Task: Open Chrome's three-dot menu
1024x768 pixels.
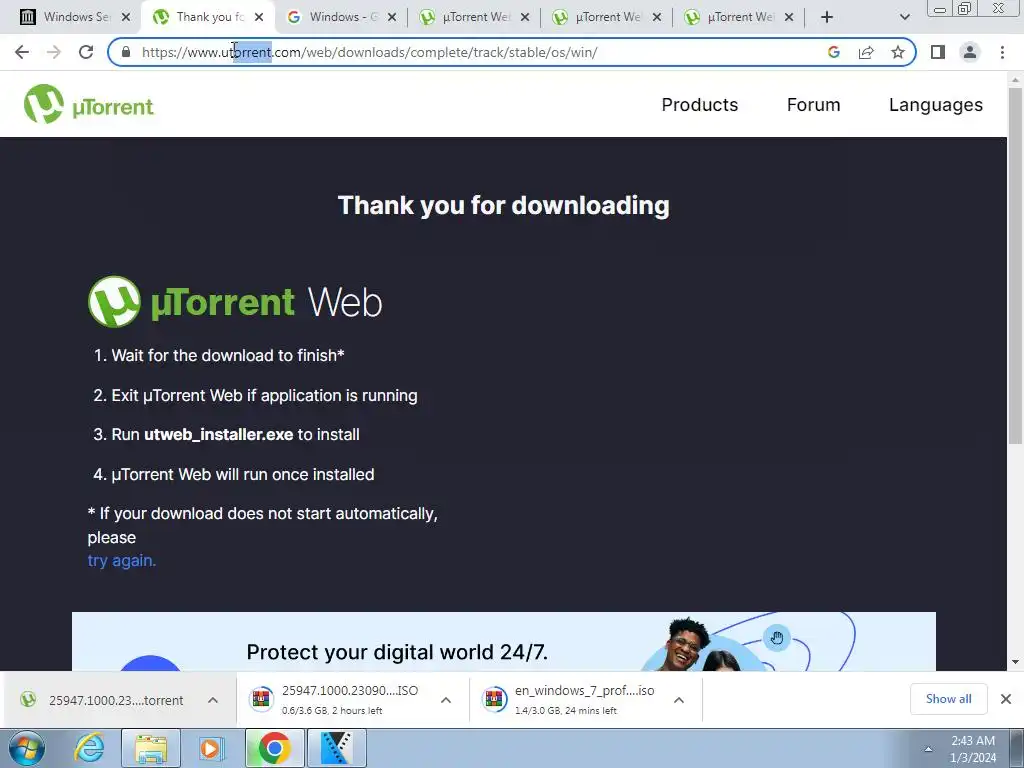Action: coord(1002,52)
